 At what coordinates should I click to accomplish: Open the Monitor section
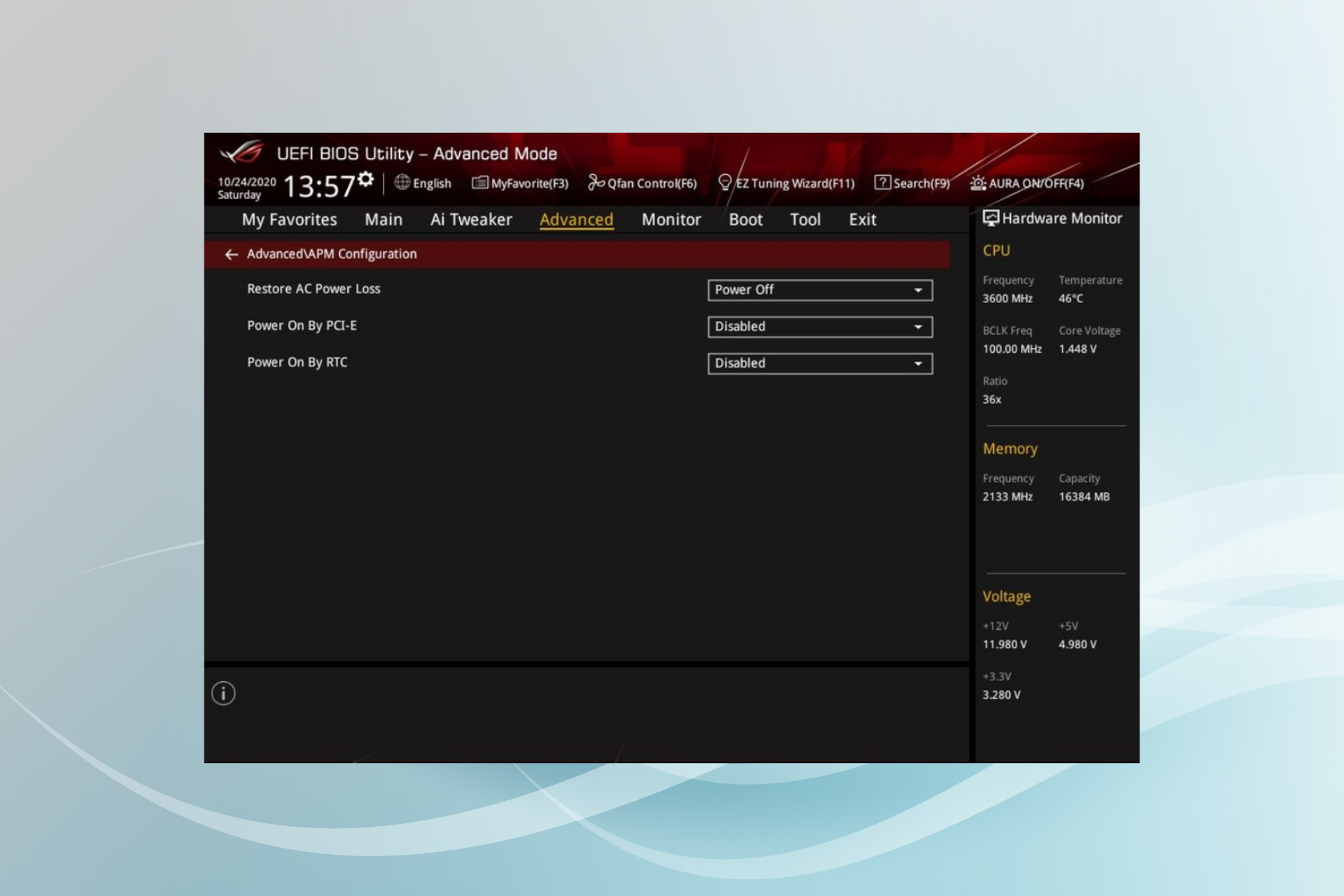click(x=670, y=219)
